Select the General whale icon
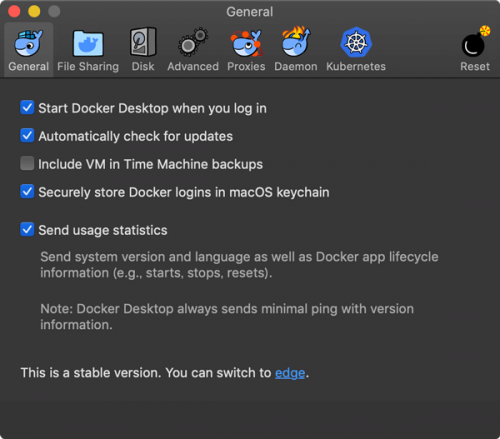Image resolution: width=500 pixels, height=439 pixels. [28, 43]
